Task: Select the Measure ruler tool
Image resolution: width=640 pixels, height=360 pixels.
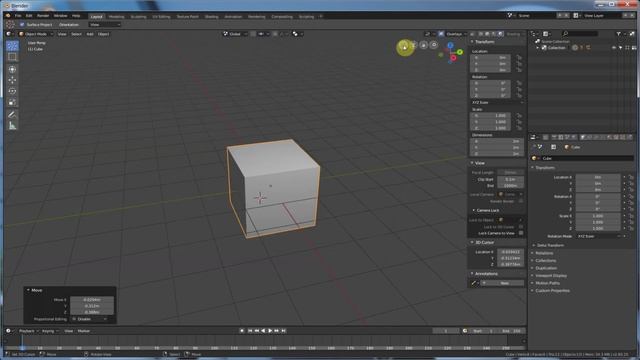Action: click(12, 126)
